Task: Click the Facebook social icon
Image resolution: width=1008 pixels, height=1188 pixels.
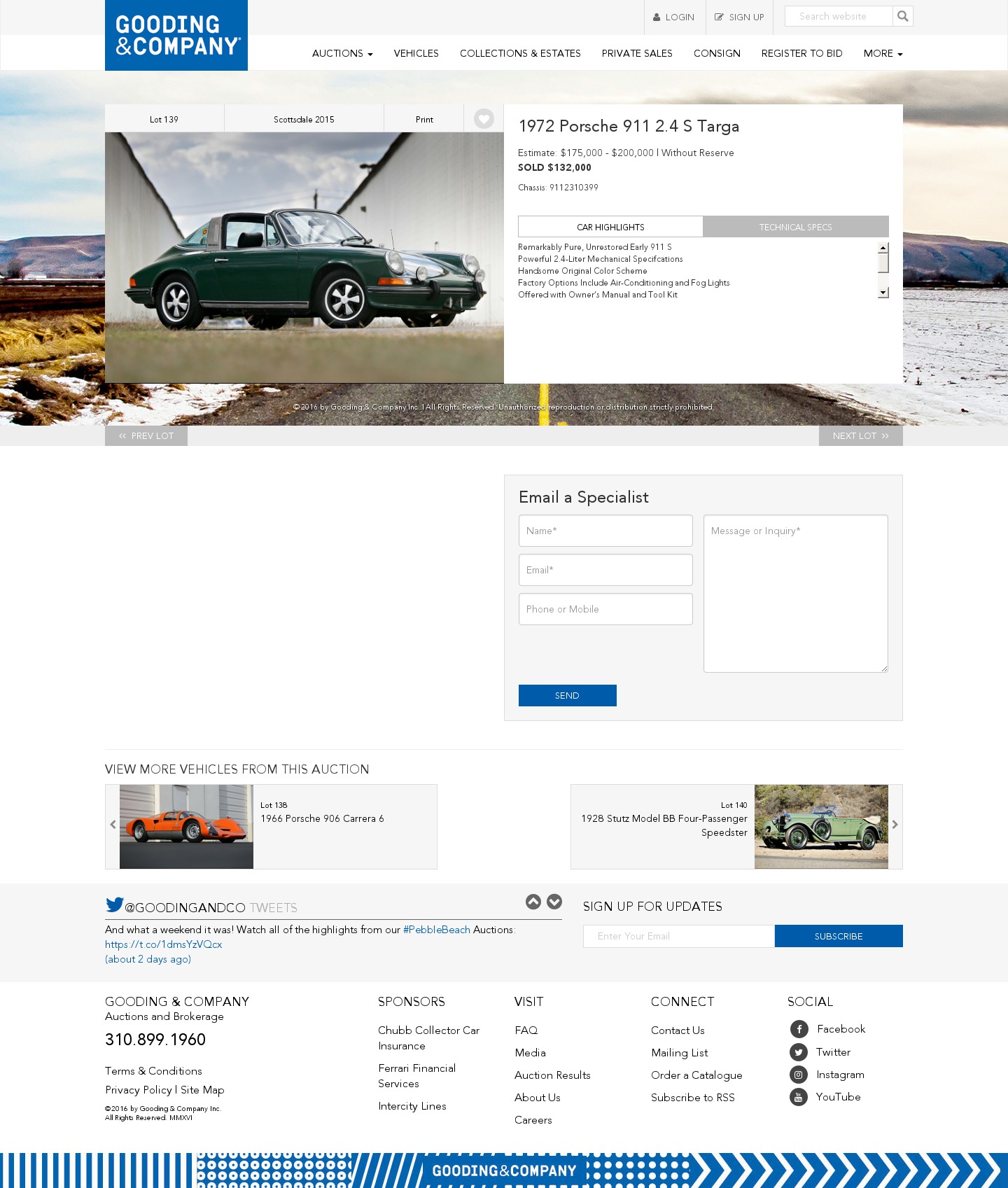Action: tap(799, 1029)
